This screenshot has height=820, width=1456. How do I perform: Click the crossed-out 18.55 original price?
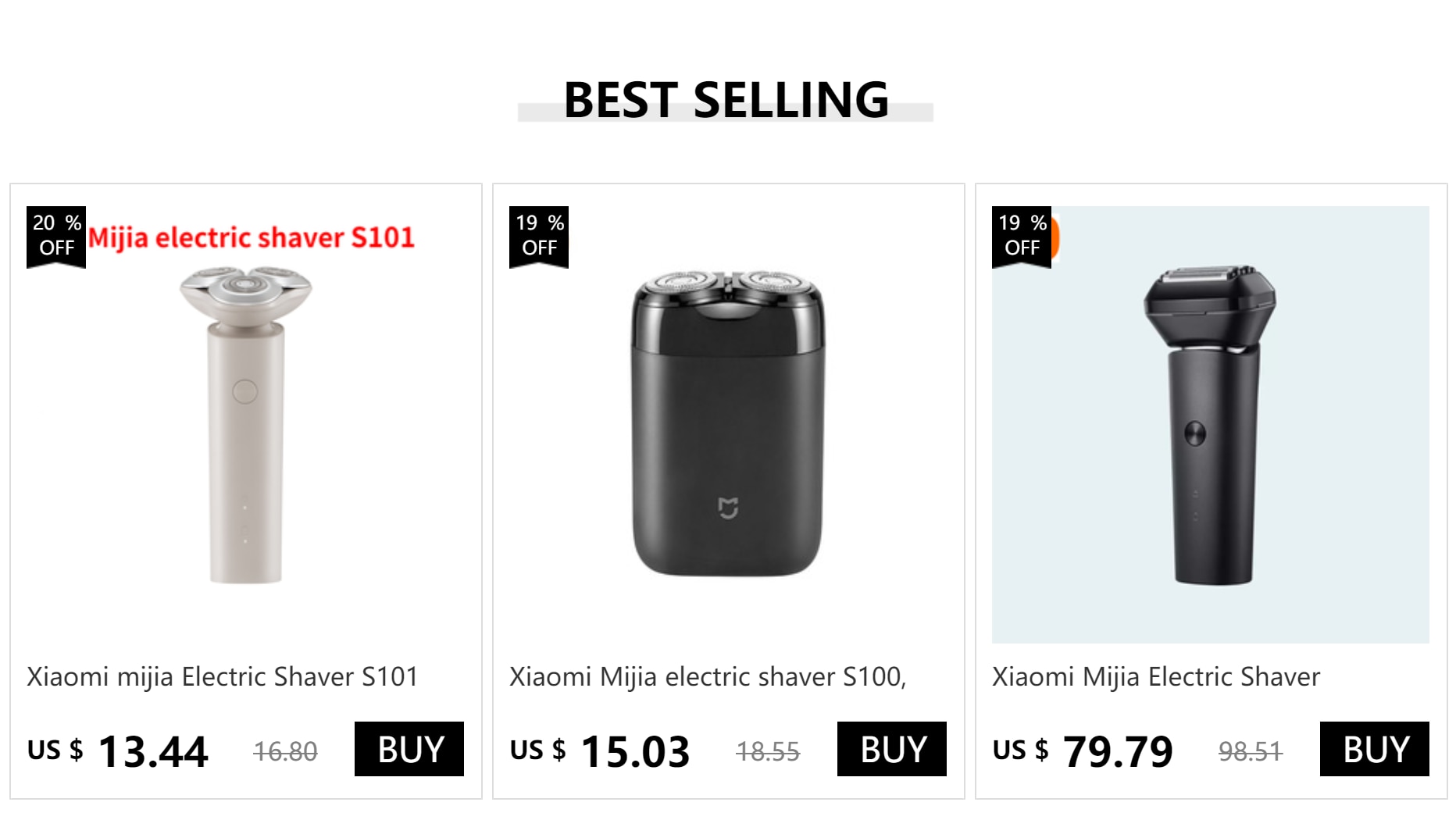coord(768,752)
